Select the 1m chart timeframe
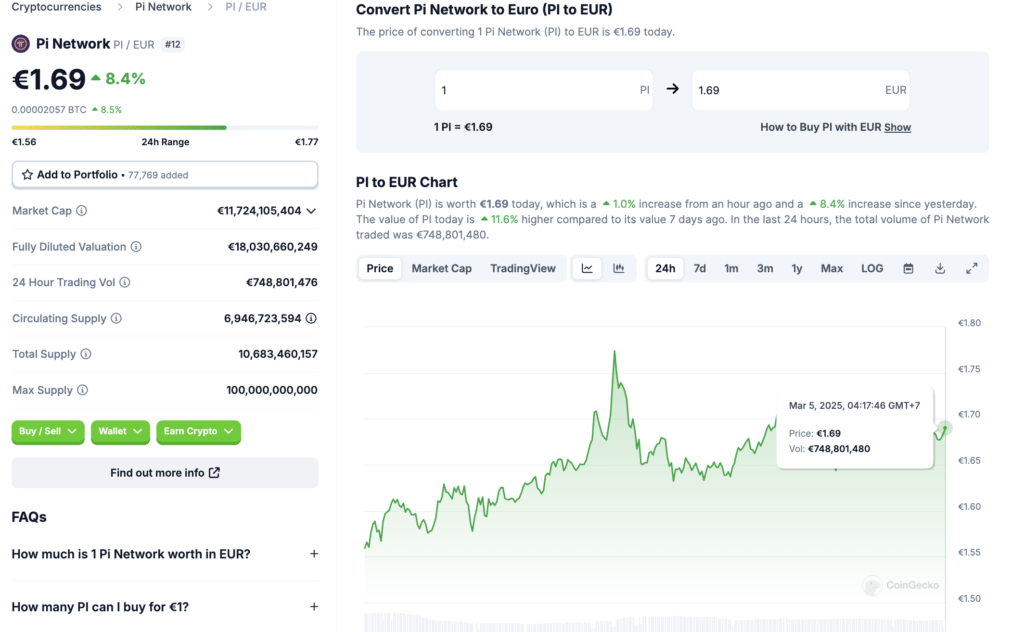 [x=731, y=268]
